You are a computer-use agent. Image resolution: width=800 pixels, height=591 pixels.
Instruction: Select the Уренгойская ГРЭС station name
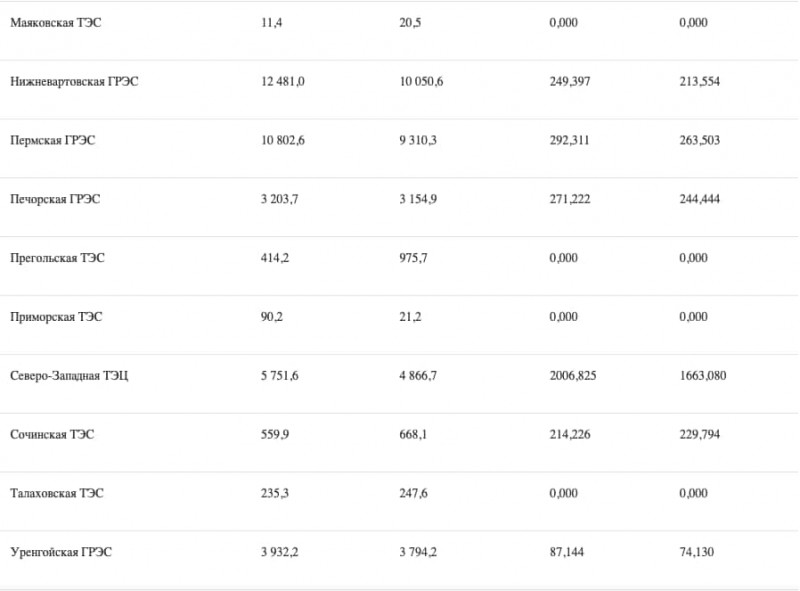pyautogui.click(x=61, y=552)
